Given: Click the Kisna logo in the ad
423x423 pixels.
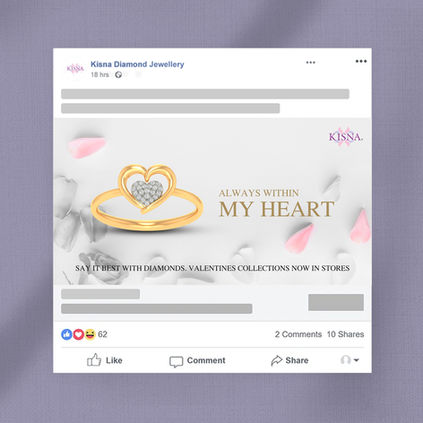Looking at the screenshot, I should (x=346, y=137).
